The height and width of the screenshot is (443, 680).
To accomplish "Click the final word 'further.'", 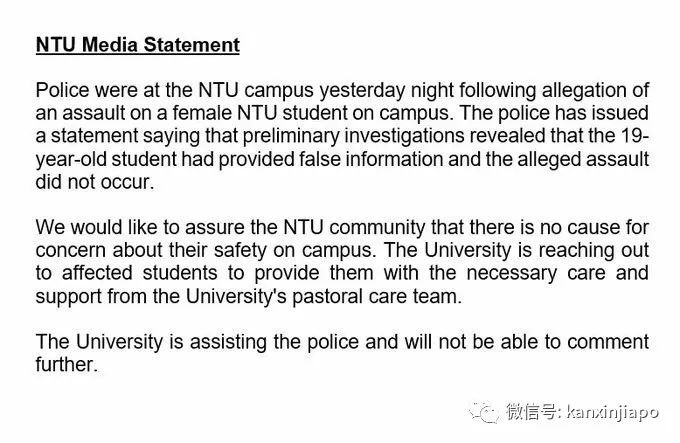I will tap(66, 365).
